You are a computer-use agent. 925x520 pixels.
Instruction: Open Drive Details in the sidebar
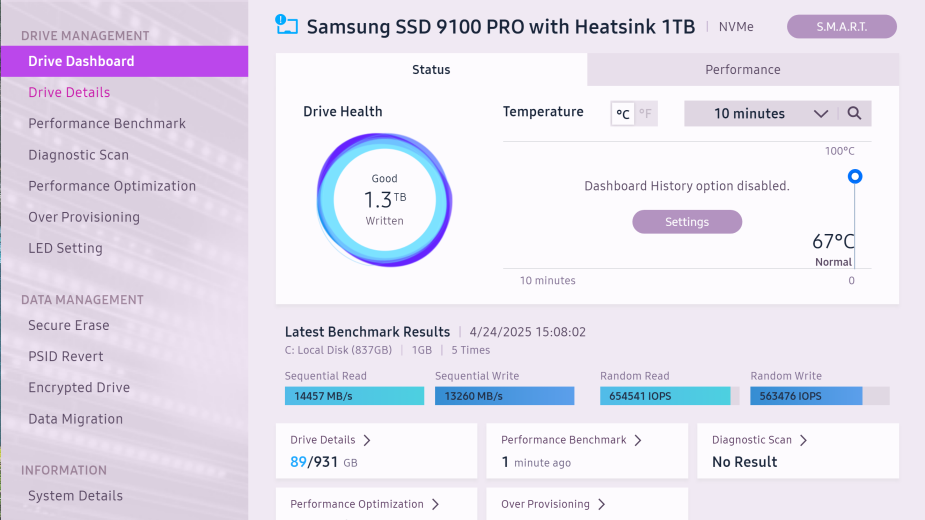pos(69,93)
